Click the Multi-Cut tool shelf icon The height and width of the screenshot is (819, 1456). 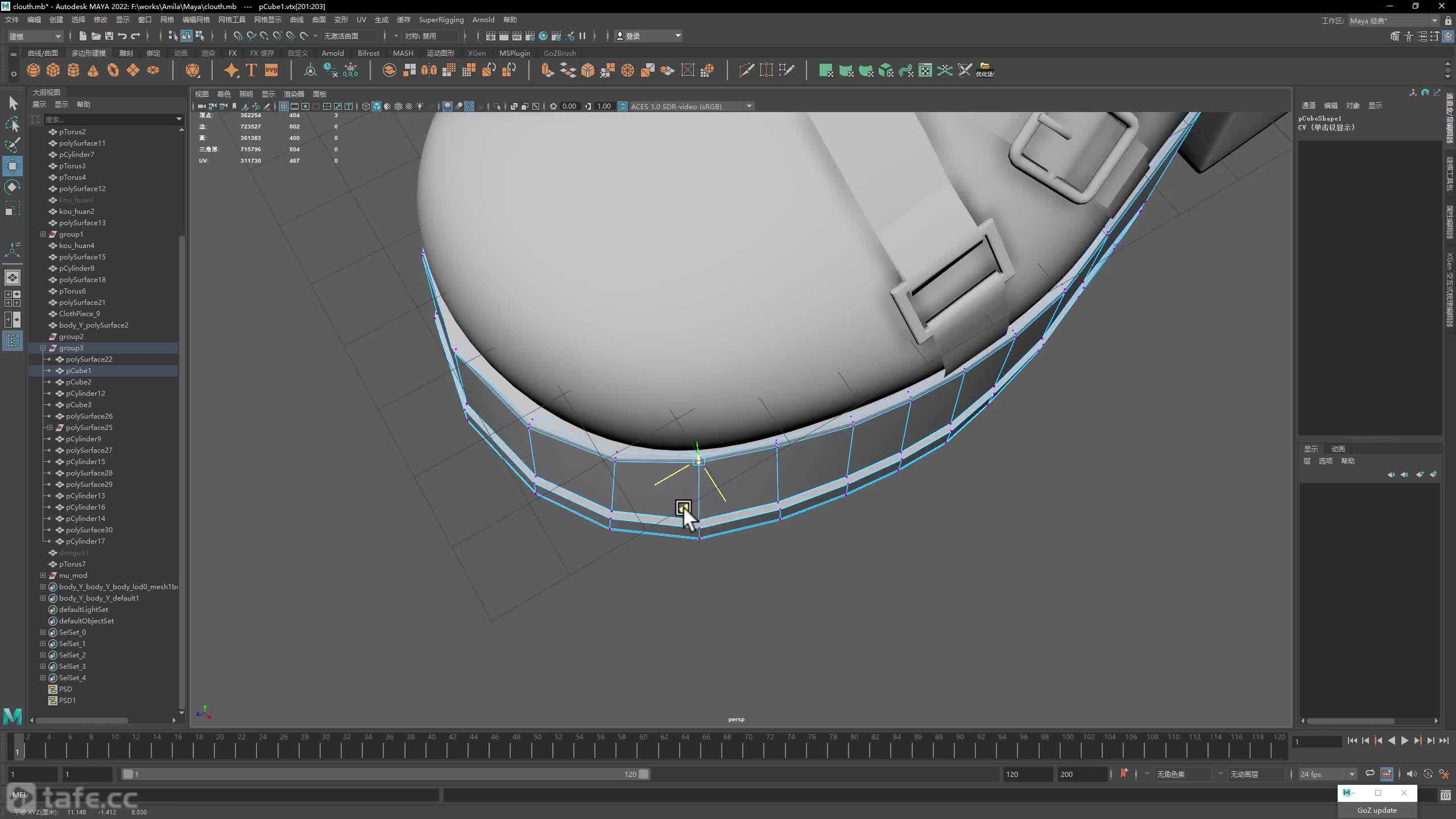pos(746,71)
